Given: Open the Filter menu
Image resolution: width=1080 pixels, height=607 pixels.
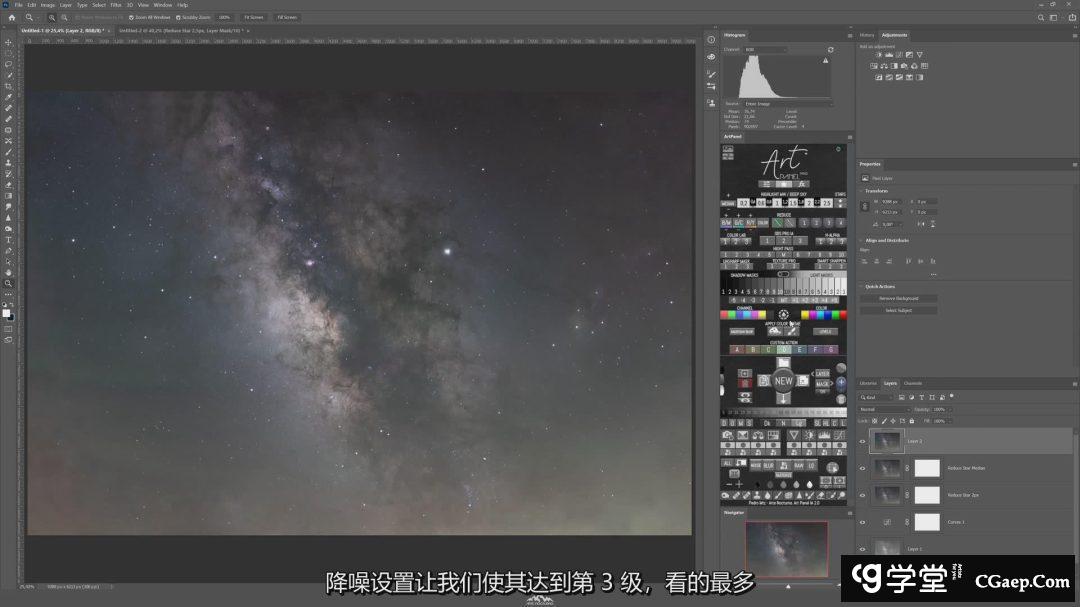Looking at the screenshot, I should point(115,5).
